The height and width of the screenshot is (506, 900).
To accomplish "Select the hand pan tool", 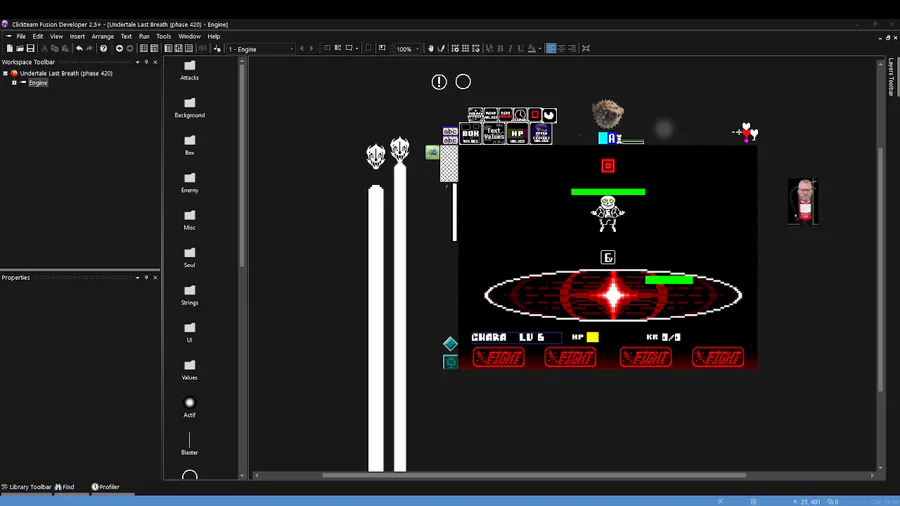I will [x=430, y=49].
